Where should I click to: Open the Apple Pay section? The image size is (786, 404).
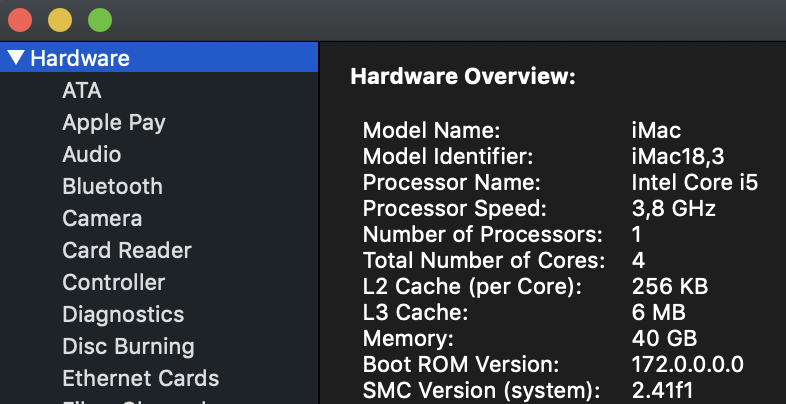click(113, 122)
